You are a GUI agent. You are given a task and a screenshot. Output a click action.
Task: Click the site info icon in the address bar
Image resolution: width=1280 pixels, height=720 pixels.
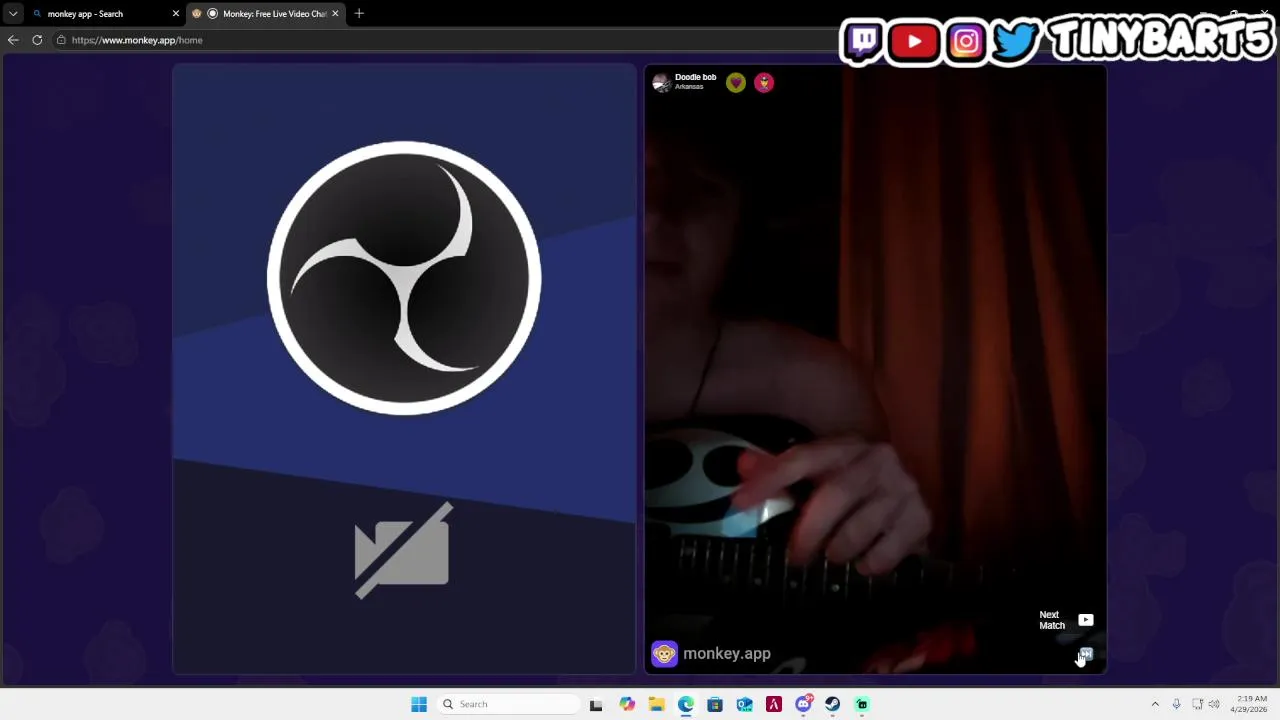click(x=61, y=40)
